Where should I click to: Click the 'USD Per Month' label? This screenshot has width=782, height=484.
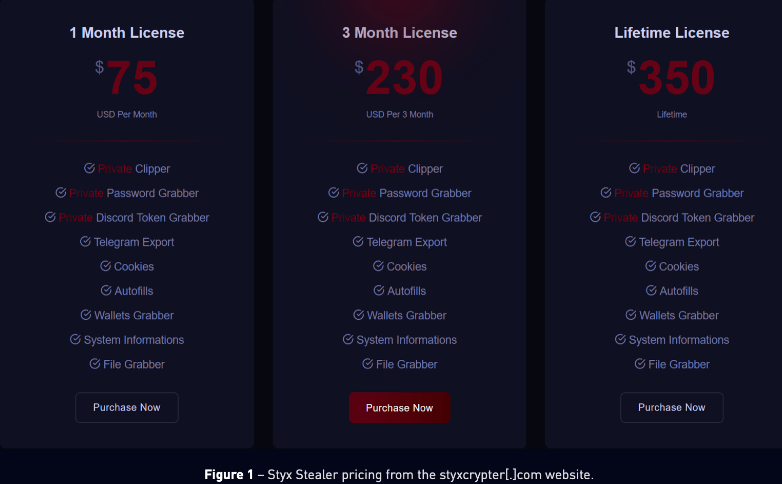click(x=127, y=114)
